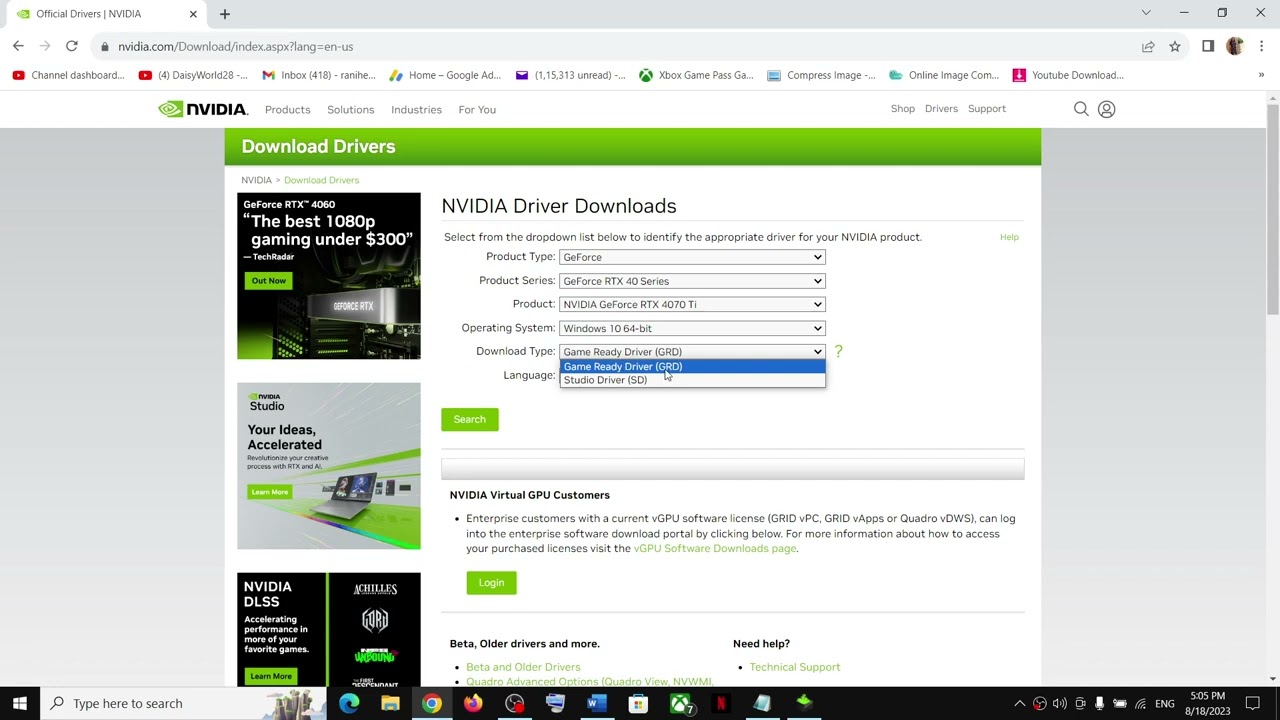The height and width of the screenshot is (720, 1280).
Task: Go to Drivers in the header
Action: tap(941, 108)
